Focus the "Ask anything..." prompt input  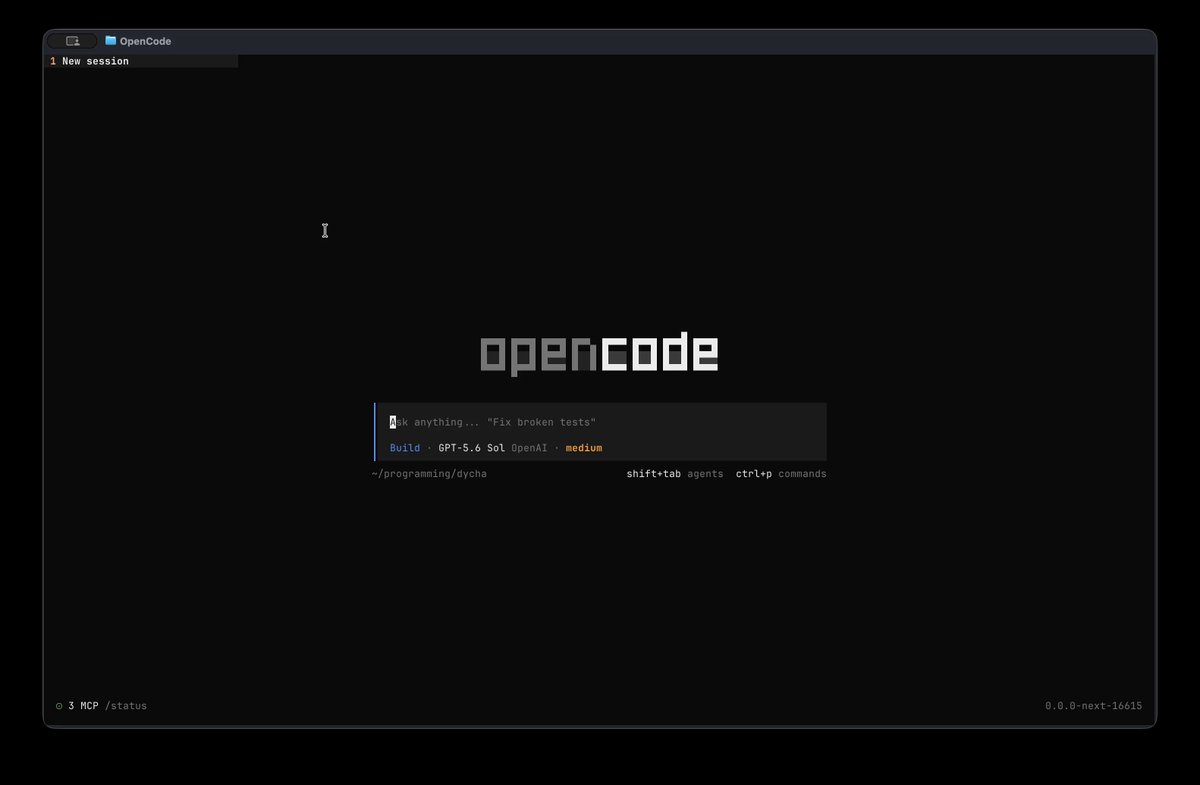click(601, 422)
